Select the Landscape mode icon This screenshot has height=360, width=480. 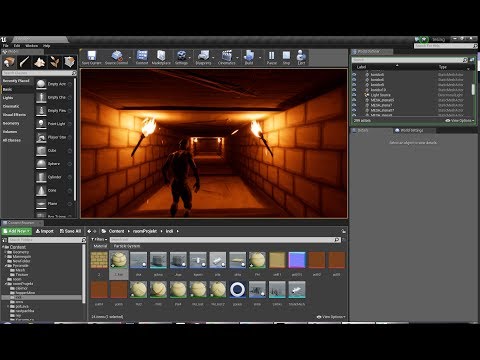point(40,62)
